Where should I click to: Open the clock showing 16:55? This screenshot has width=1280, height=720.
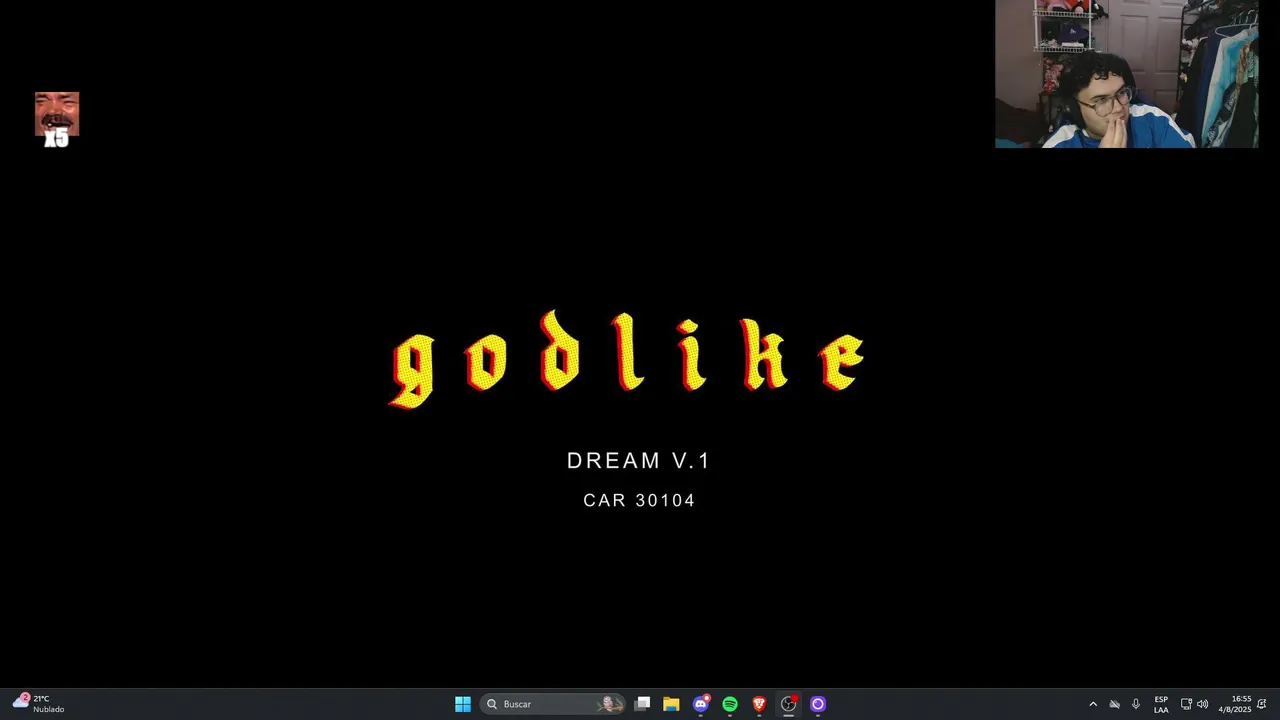coord(1235,704)
